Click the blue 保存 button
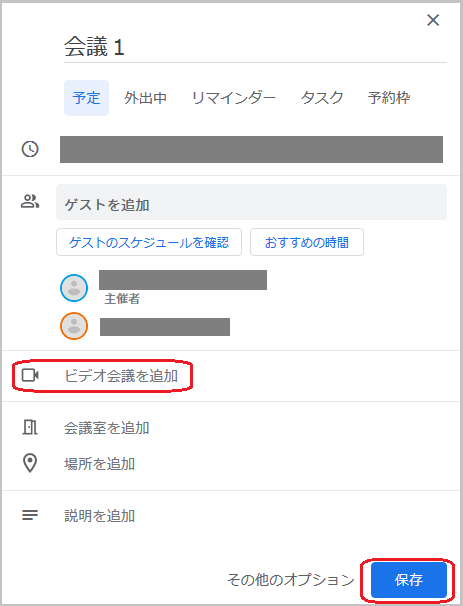The width and height of the screenshot is (463, 606). (x=409, y=580)
